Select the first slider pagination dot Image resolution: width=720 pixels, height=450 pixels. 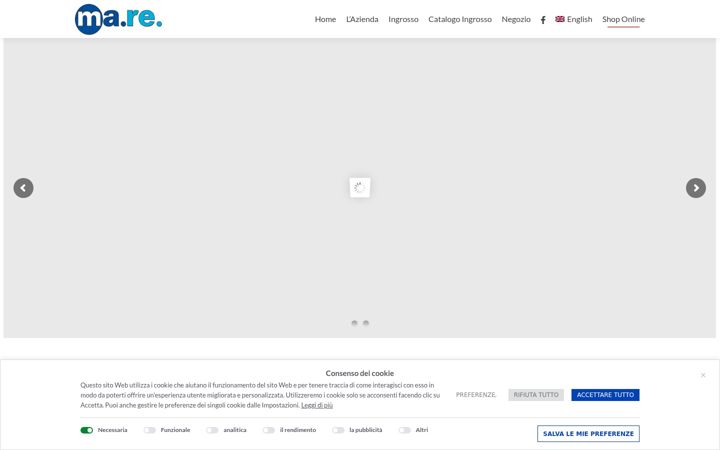pyautogui.click(x=354, y=323)
